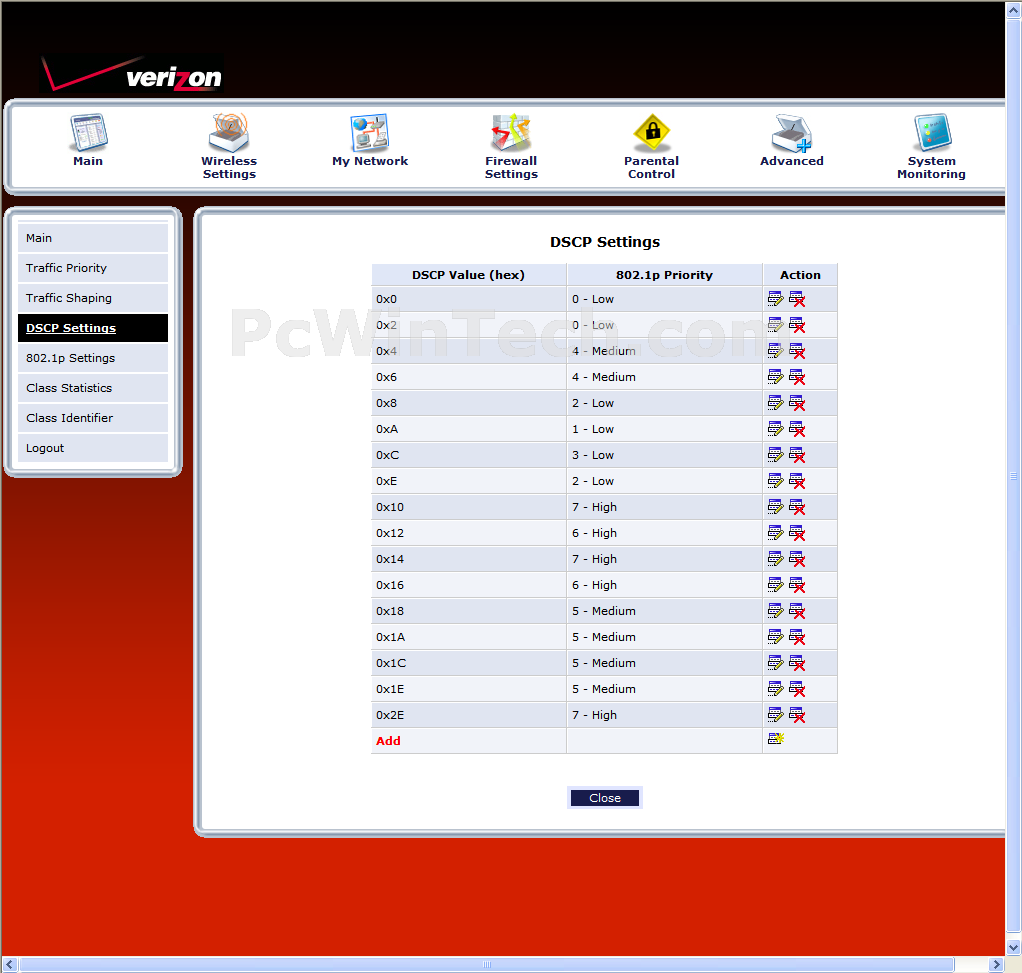
Task: Delete the 0x14 DSCP entry
Action: [x=797, y=559]
